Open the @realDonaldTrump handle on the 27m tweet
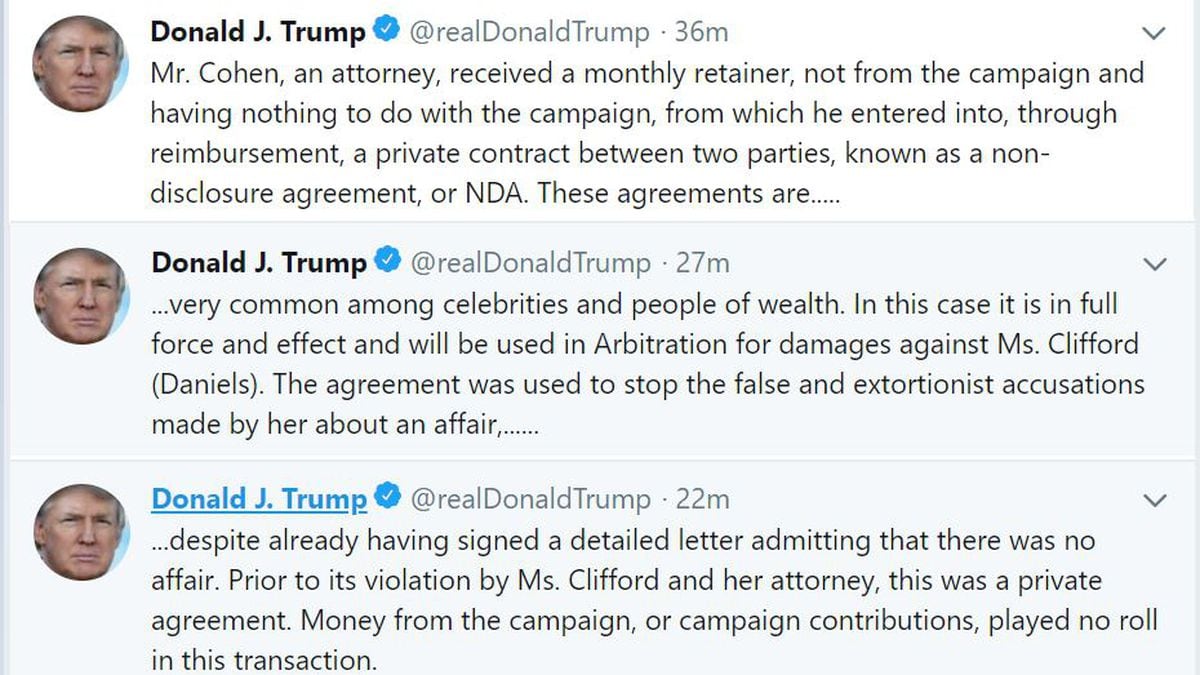1200x675 pixels. coord(530,263)
